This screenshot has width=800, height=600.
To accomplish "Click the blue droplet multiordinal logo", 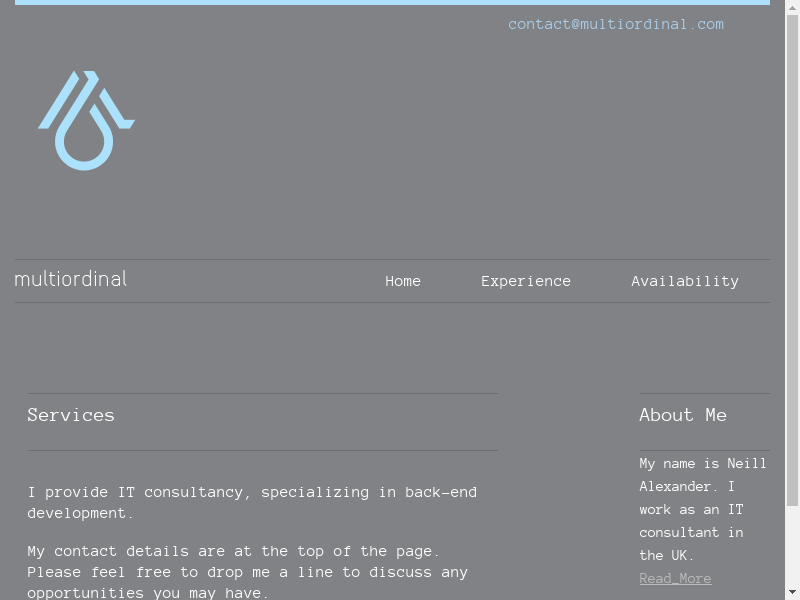I will tap(86, 120).
